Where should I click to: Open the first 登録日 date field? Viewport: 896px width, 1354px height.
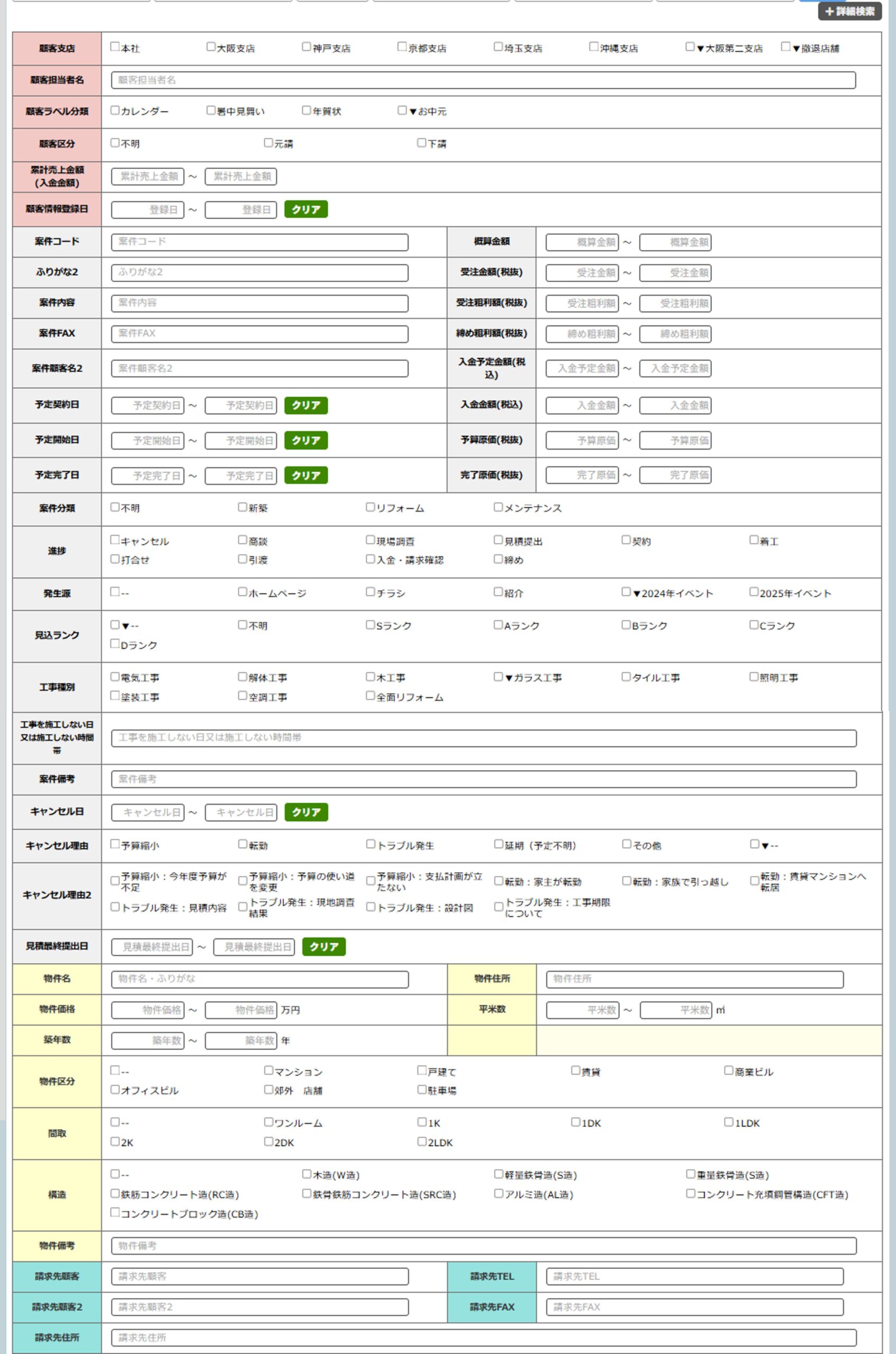click(x=148, y=210)
